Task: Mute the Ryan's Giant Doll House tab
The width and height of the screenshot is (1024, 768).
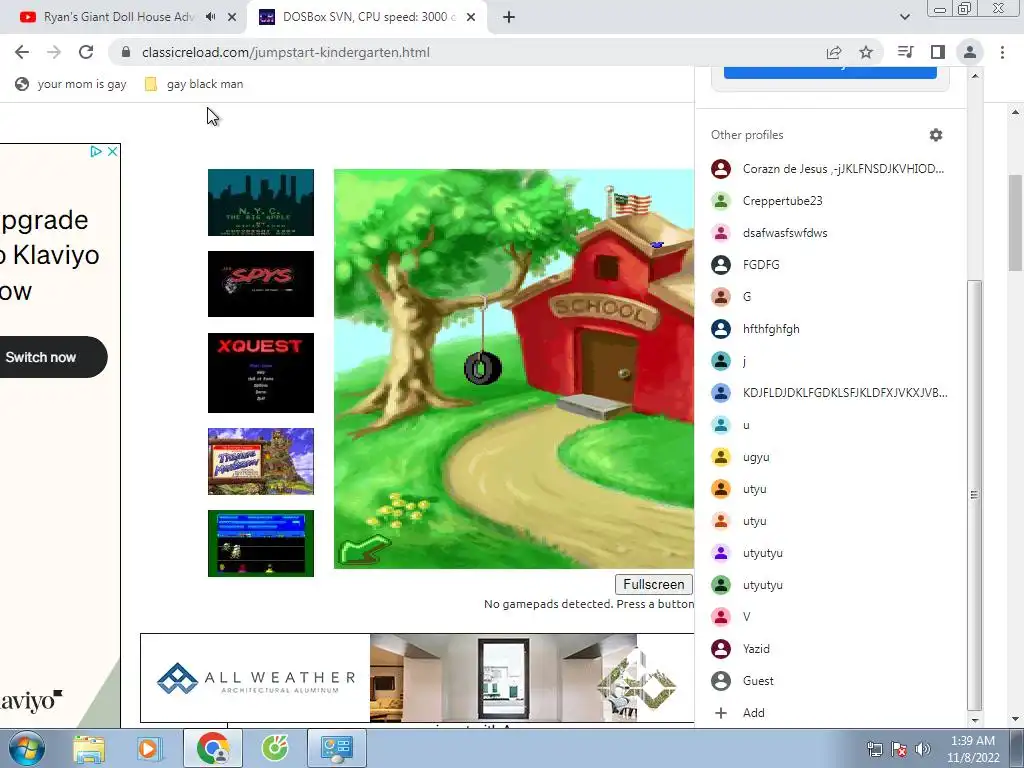Action: click(210, 17)
